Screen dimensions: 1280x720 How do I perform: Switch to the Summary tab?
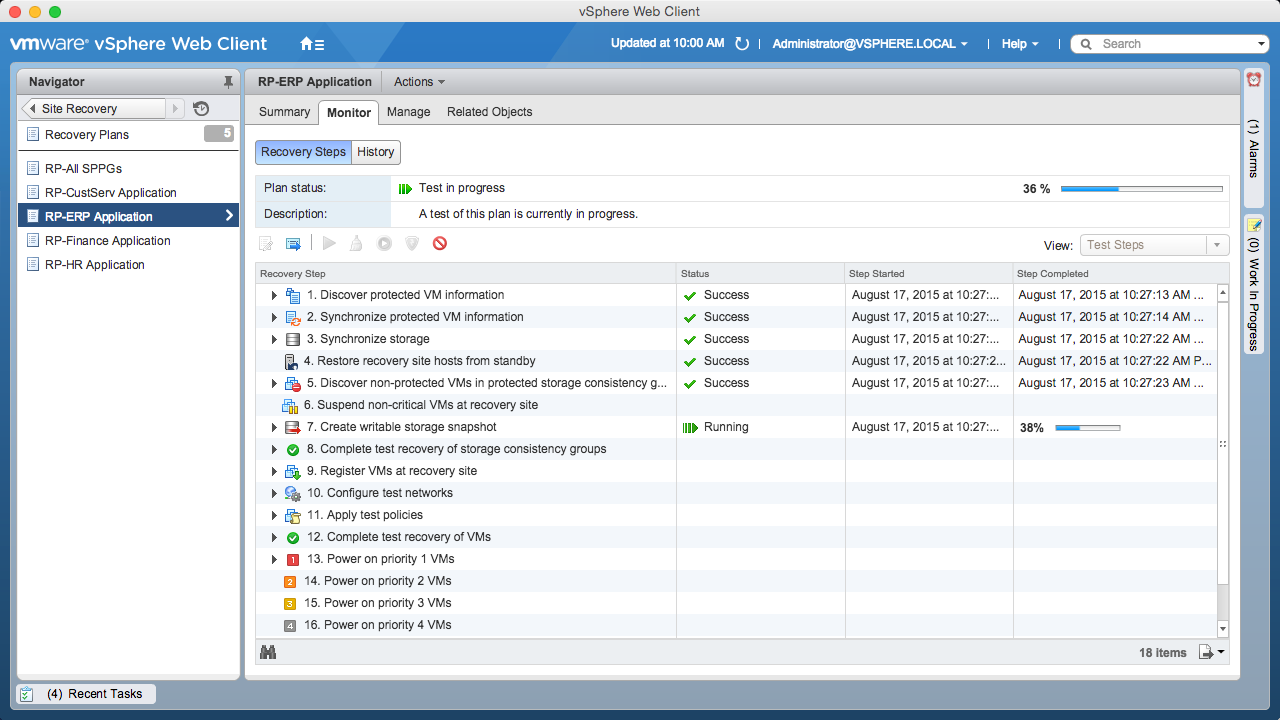coord(284,112)
